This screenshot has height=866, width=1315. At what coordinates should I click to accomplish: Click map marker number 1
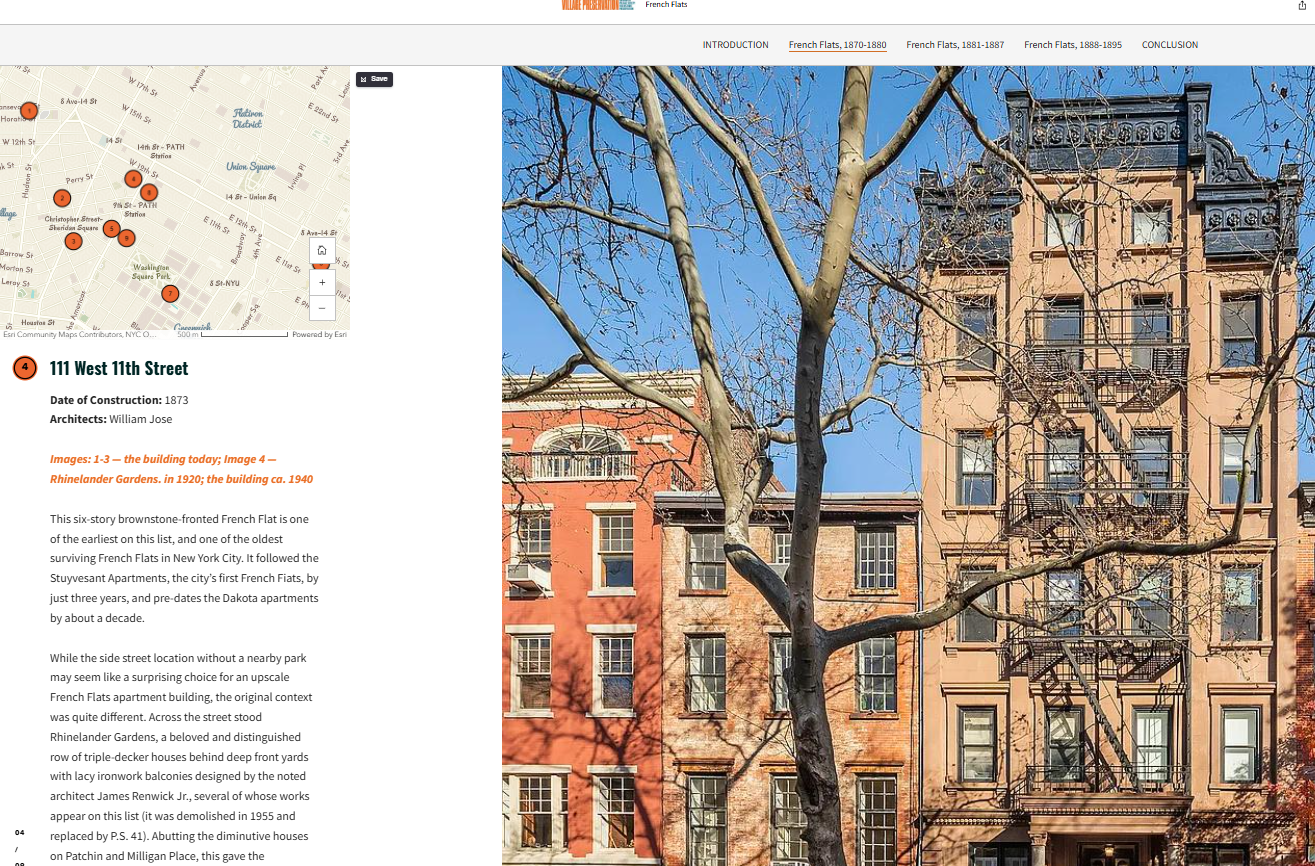click(29, 111)
